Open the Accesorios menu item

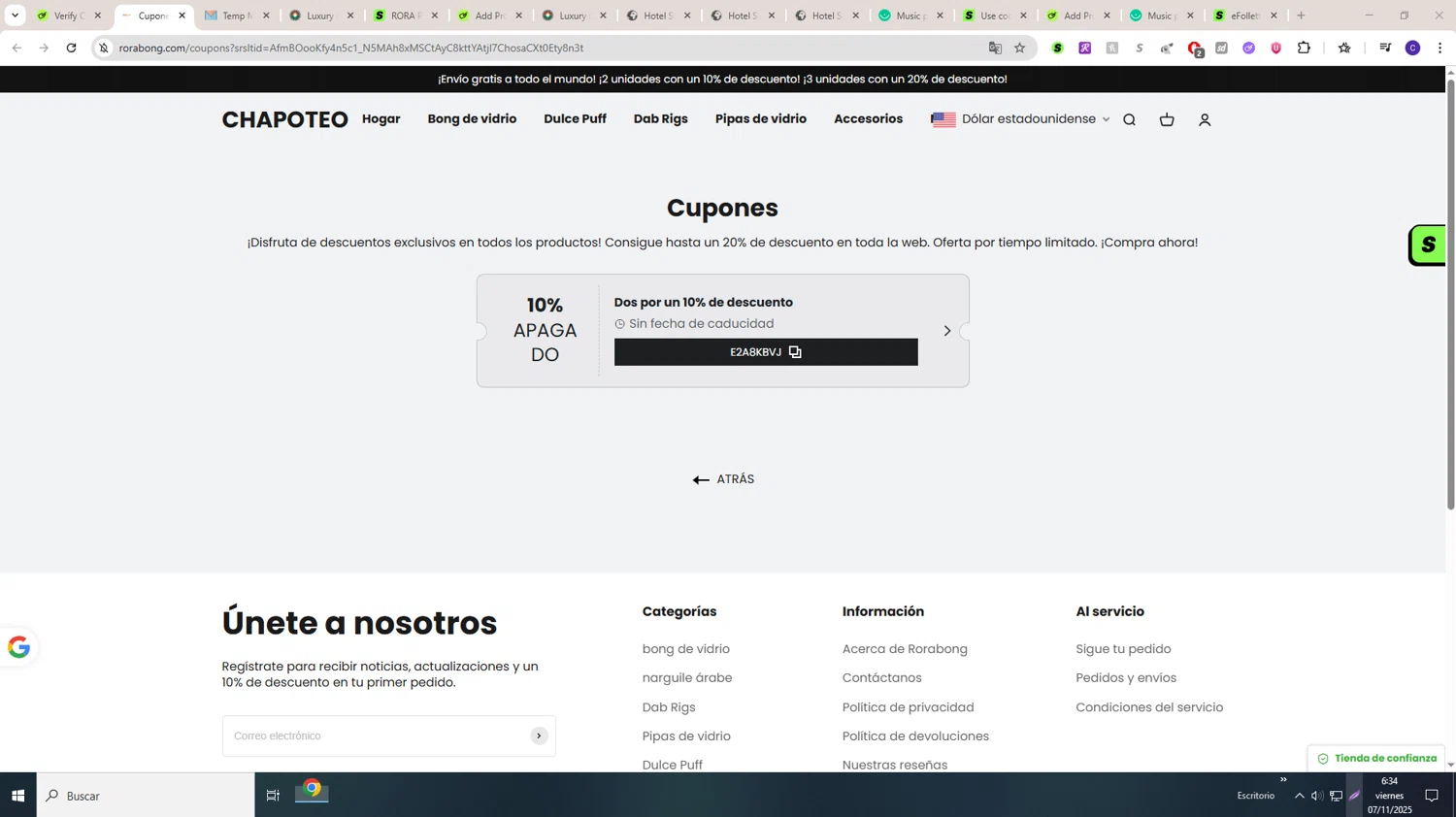pyautogui.click(x=868, y=118)
